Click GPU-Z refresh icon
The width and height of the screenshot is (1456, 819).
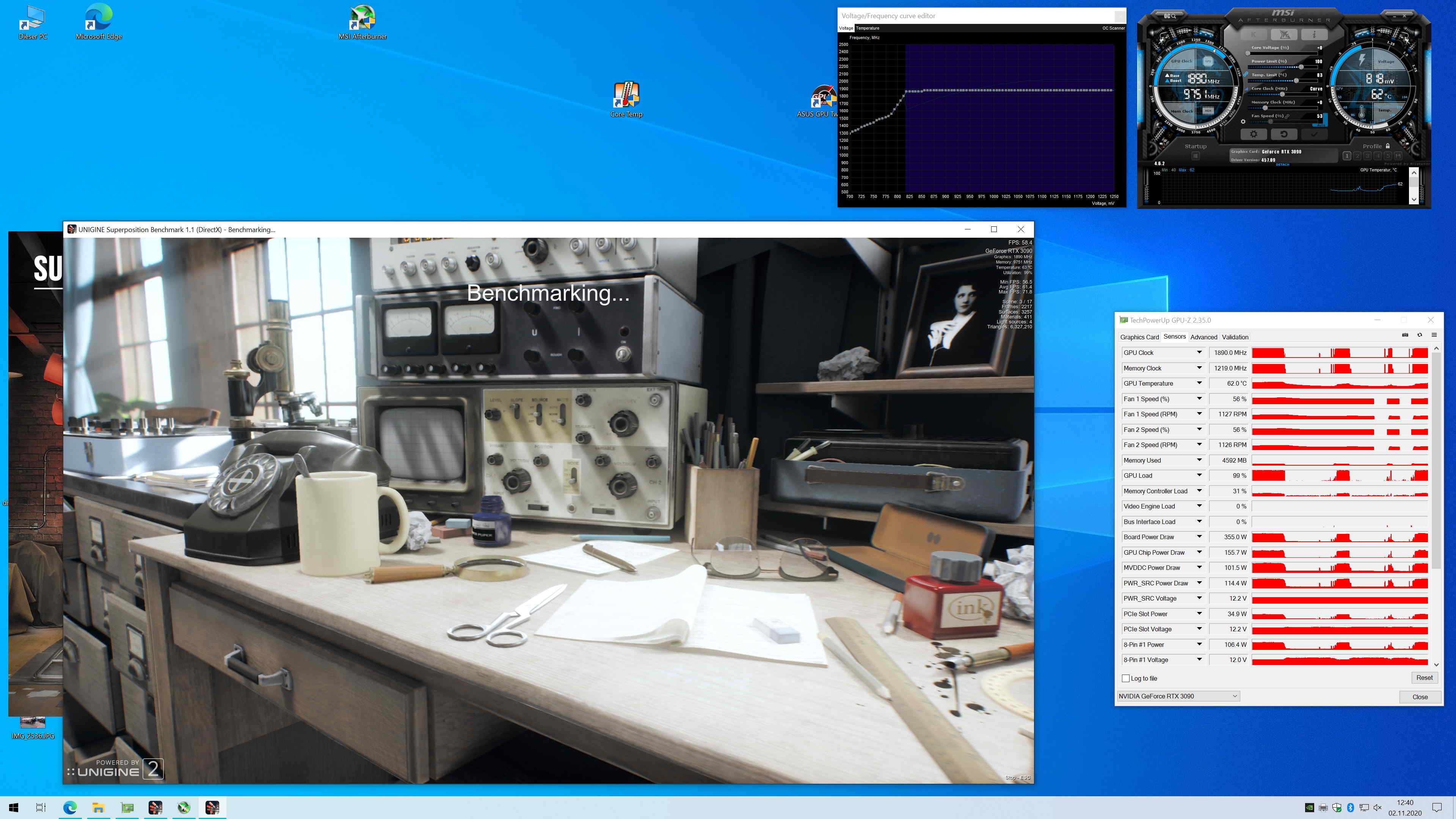click(x=1419, y=335)
